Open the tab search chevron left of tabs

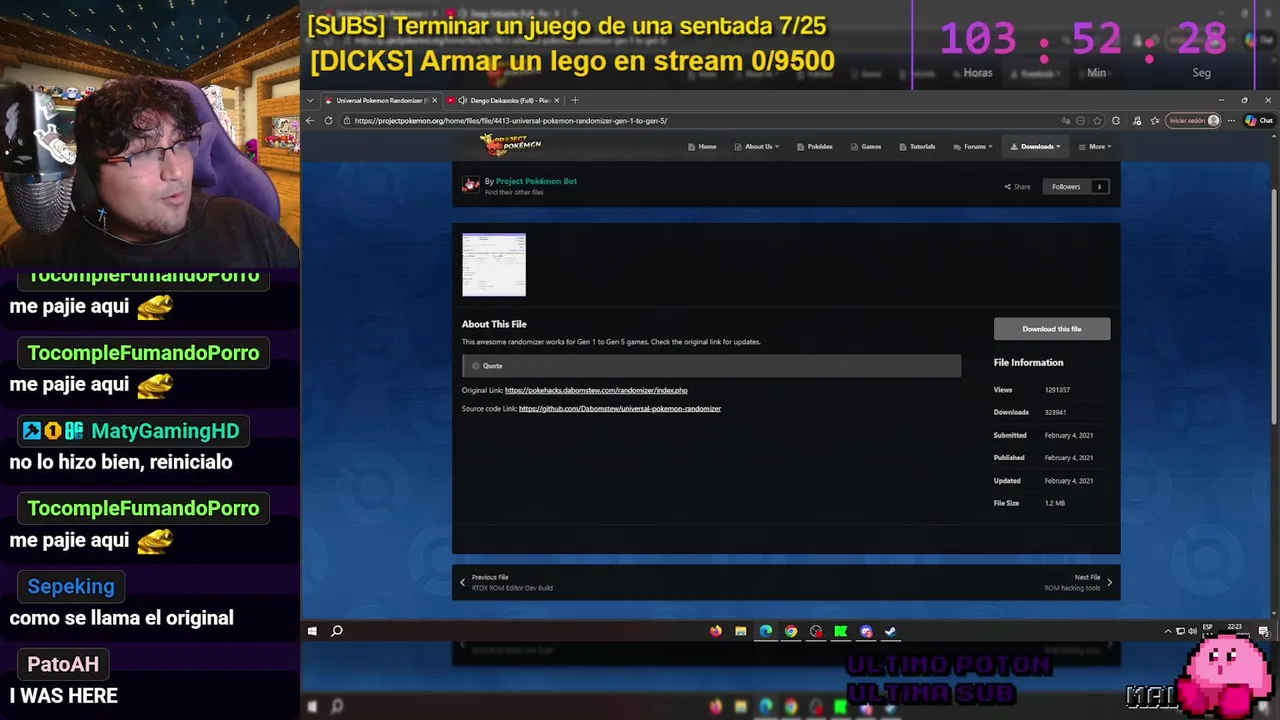311,100
